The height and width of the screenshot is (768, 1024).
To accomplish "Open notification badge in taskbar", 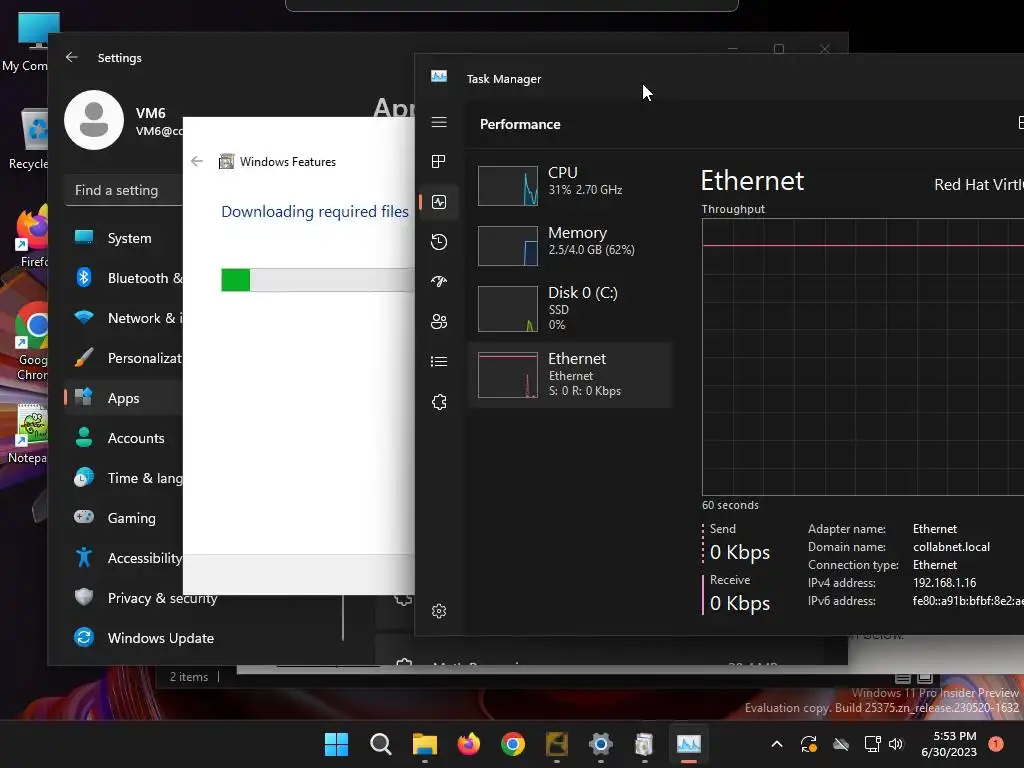I will [996, 744].
